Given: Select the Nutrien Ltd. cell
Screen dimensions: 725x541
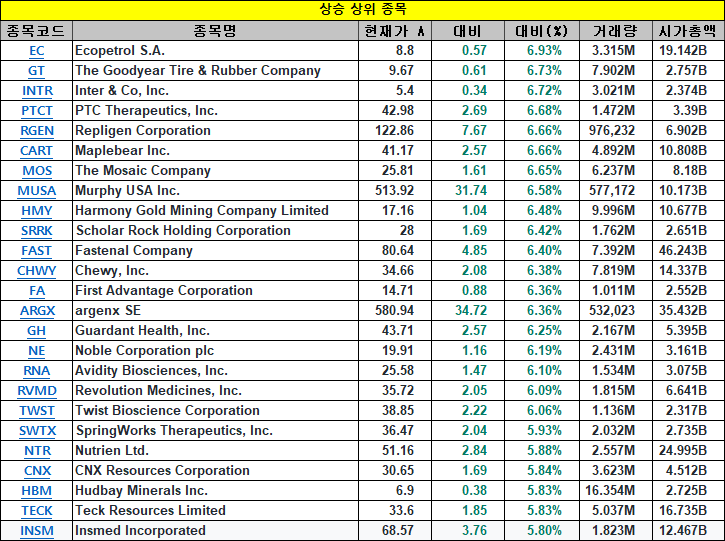Looking at the screenshot, I should [215, 450].
